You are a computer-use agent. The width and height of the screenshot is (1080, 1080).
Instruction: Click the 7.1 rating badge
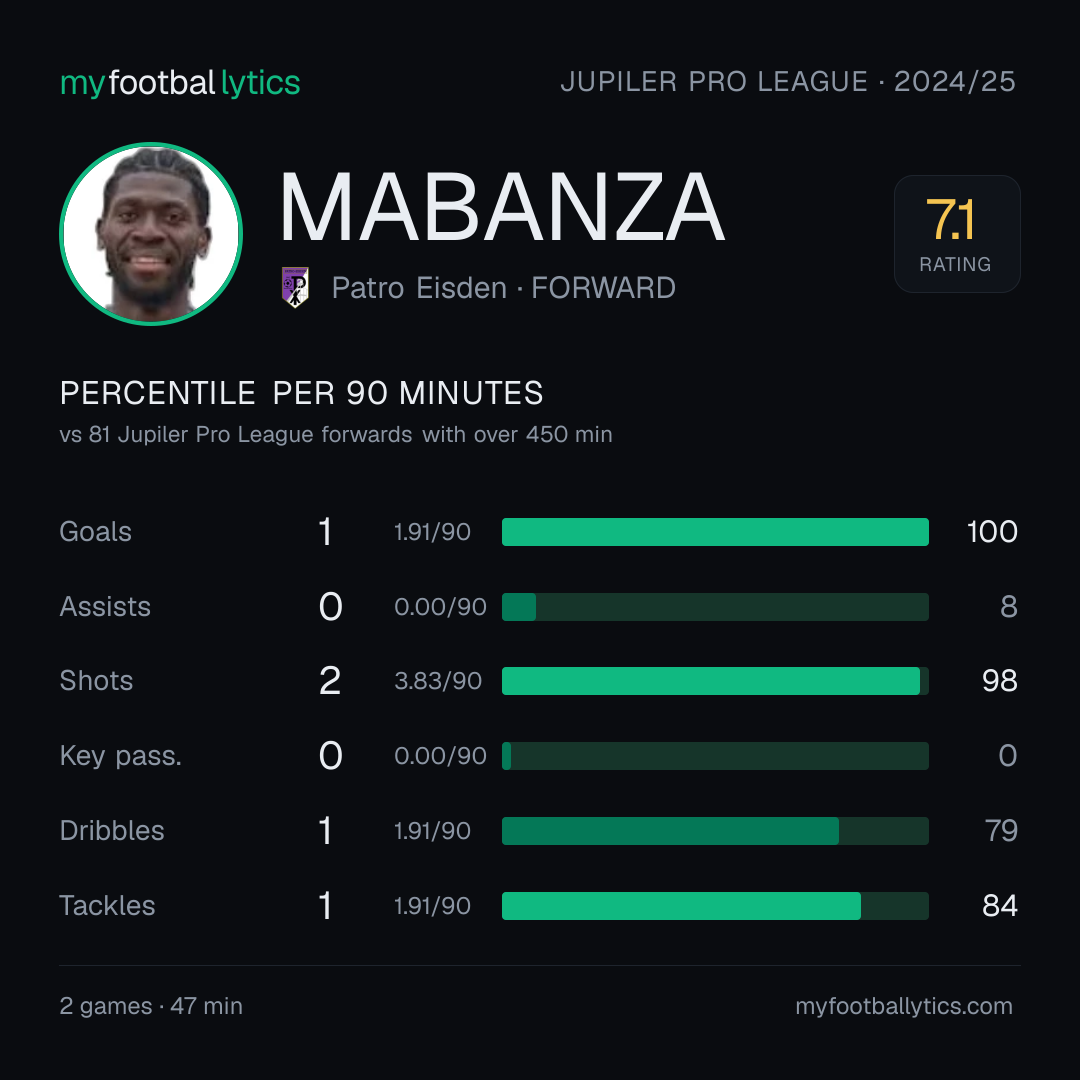(957, 233)
